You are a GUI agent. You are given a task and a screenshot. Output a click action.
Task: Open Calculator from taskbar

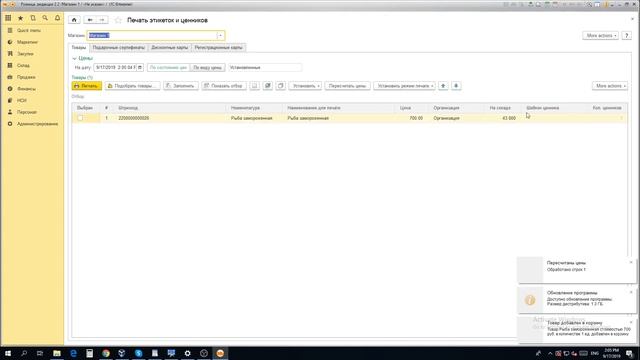tap(89, 353)
